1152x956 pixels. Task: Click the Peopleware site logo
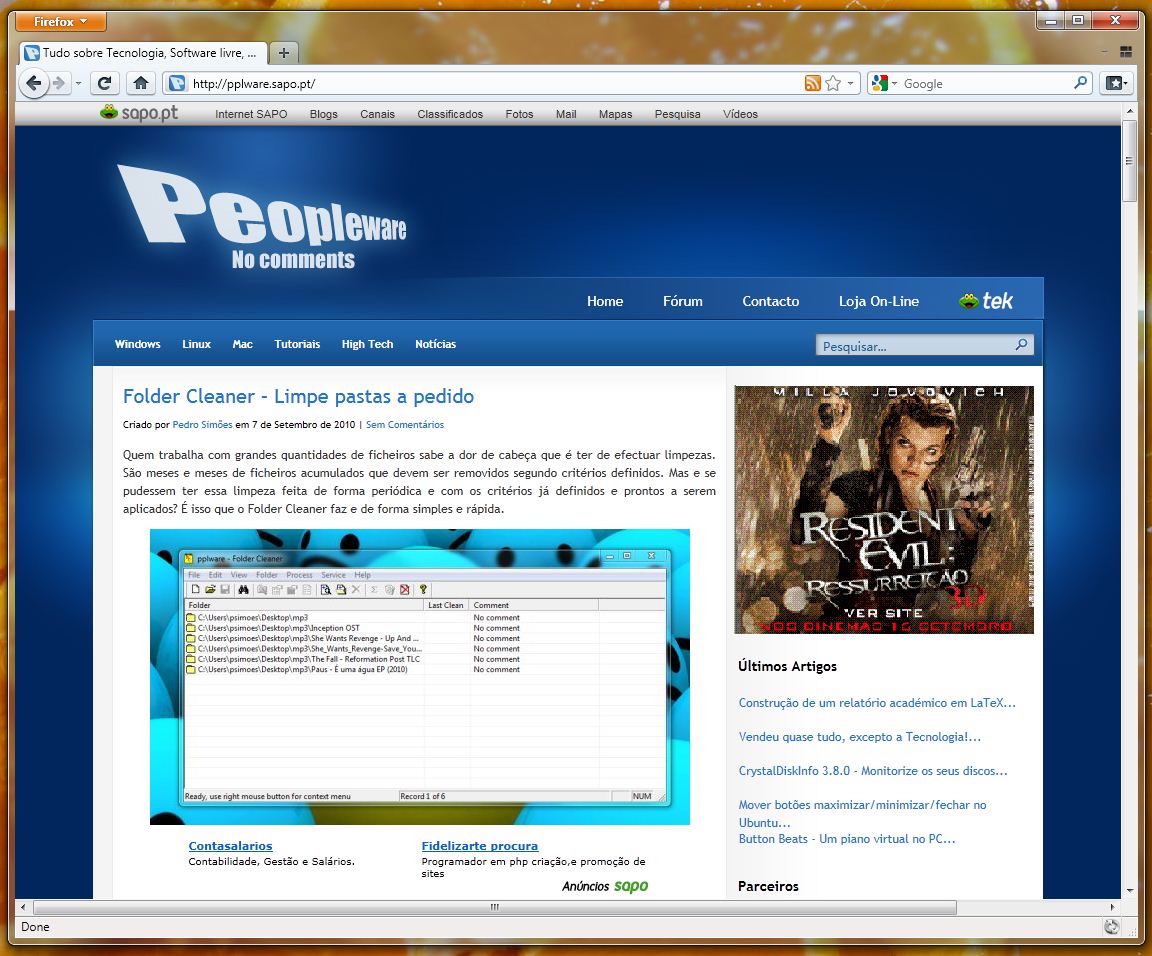[x=262, y=218]
